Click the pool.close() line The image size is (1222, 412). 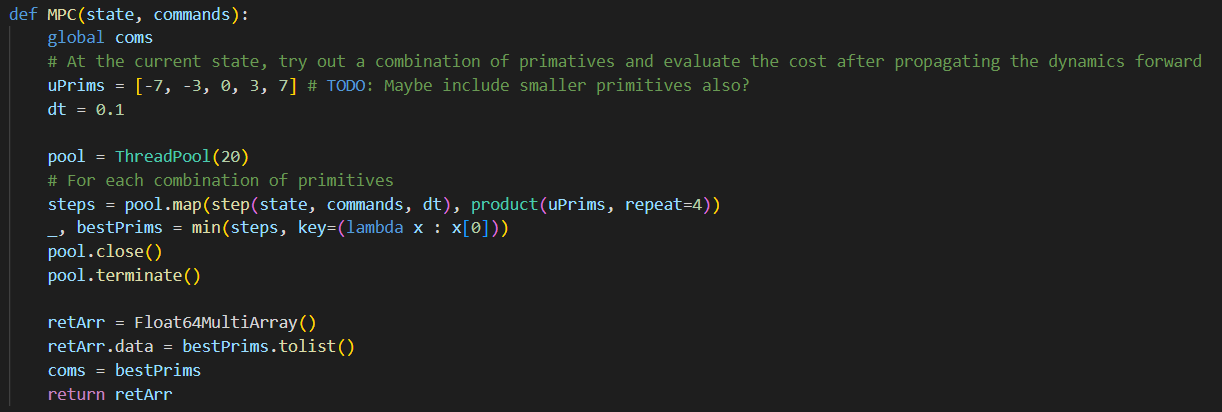[x=104, y=252]
